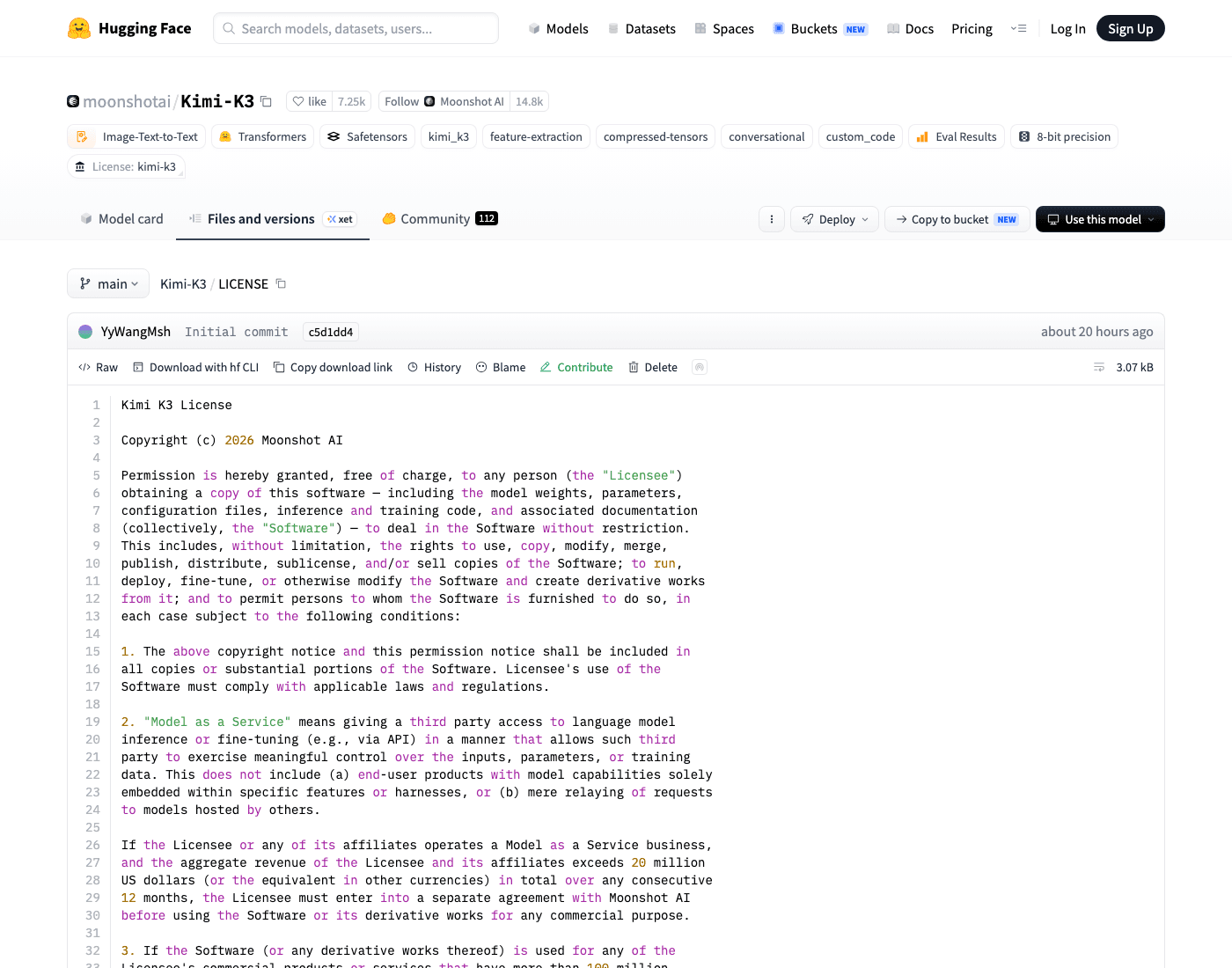
Task: Open the Pricing page
Action: click(972, 28)
